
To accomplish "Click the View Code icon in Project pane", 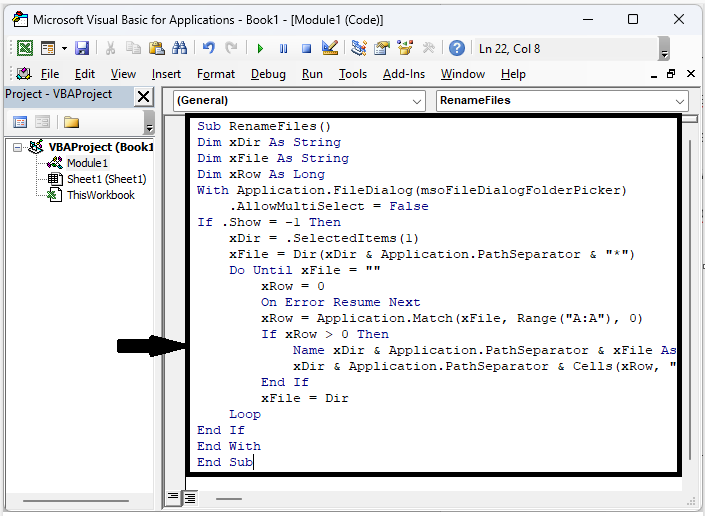I will [x=20, y=122].
